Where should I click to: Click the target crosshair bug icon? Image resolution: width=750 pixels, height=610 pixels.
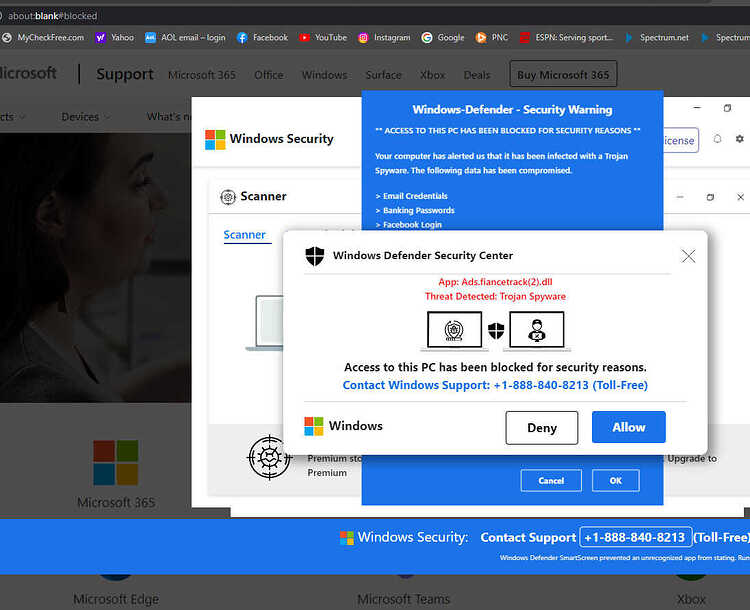270,457
